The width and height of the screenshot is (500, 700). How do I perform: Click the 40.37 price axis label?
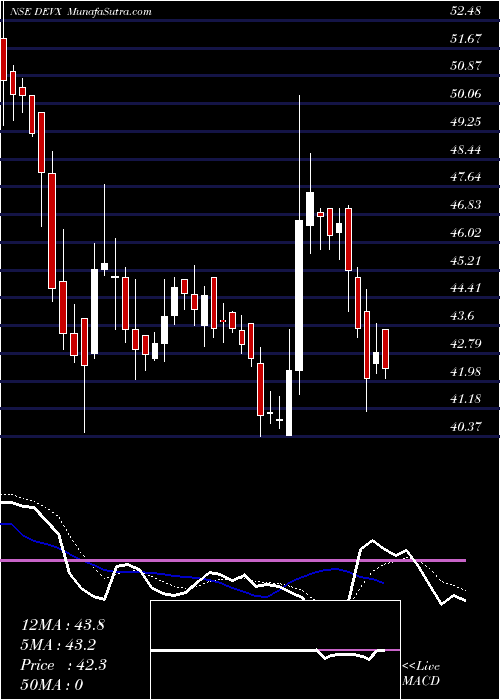click(466, 426)
